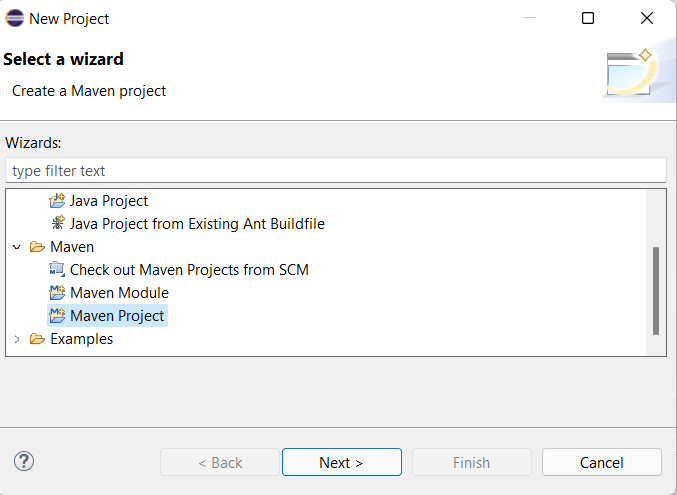This screenshot has height=495, width=677.
Task: Click the Maven folder icon
Action: tap(38, 247)
